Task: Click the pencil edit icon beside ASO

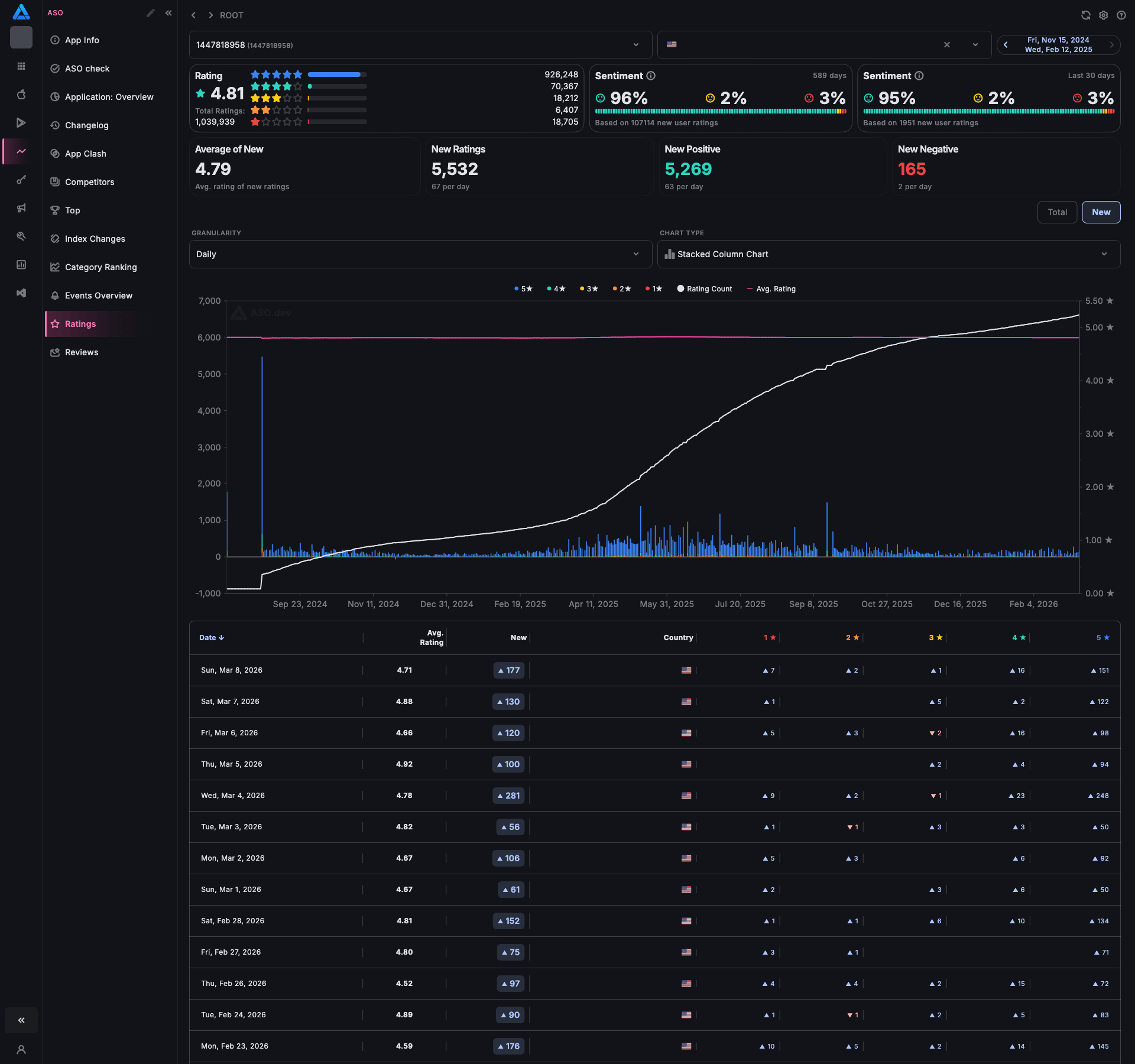Action: [x=151, y=13]
